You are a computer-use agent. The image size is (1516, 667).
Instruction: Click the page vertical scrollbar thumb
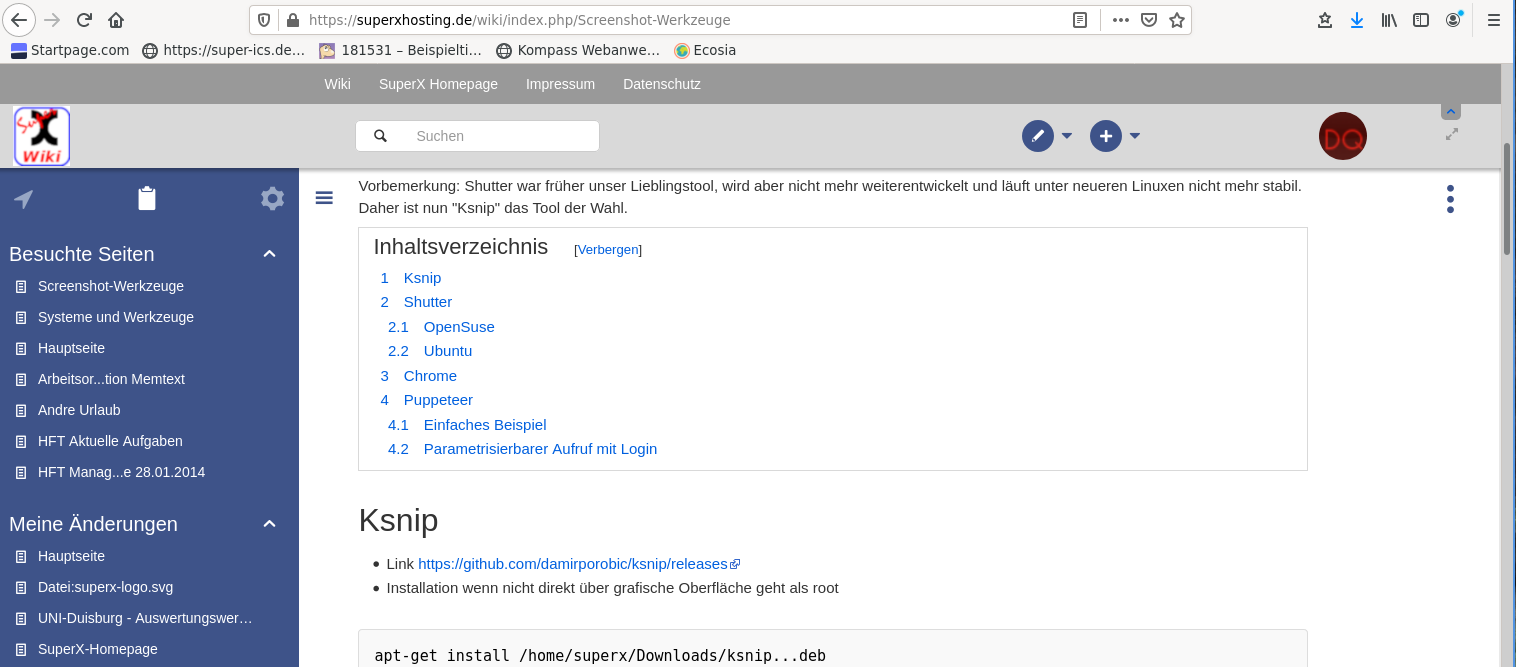tap(1507, 198)
